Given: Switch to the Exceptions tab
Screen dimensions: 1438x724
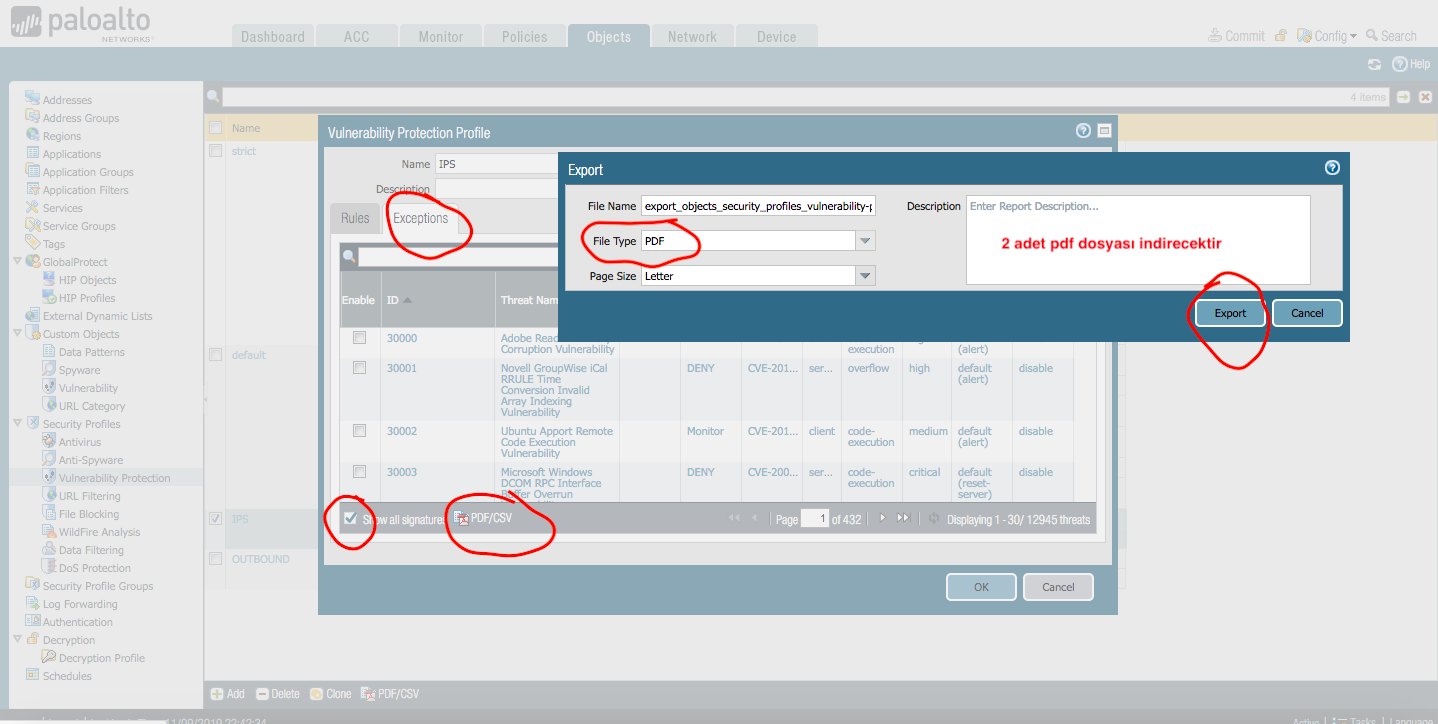Looking at the screenshot, I should pyautogui.click(x=420, y=218).
